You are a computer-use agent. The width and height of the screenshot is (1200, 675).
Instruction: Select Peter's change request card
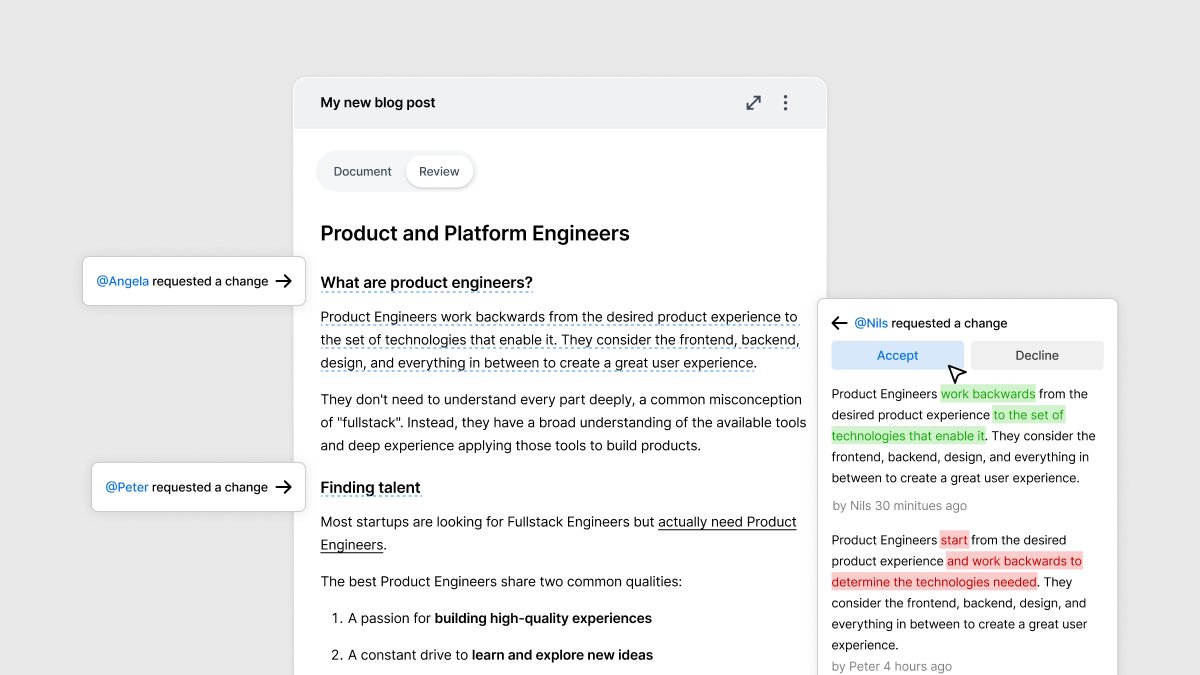(197, 487)
